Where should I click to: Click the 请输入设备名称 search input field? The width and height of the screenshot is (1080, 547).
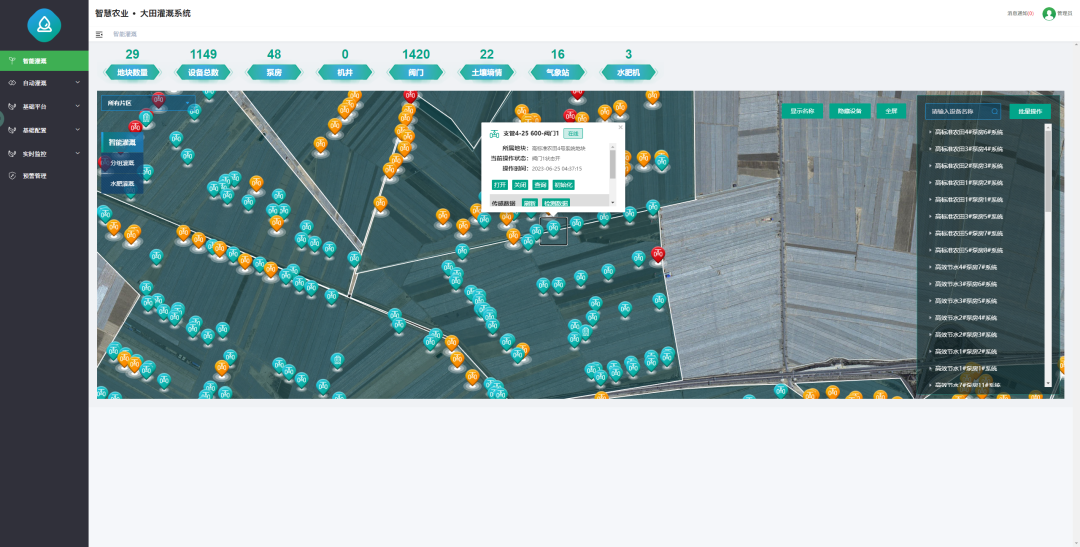pos(958,112)
